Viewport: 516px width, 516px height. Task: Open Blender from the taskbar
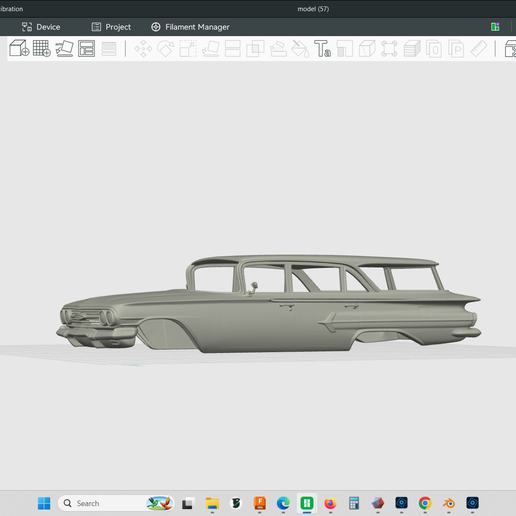(x=449, y=503)
